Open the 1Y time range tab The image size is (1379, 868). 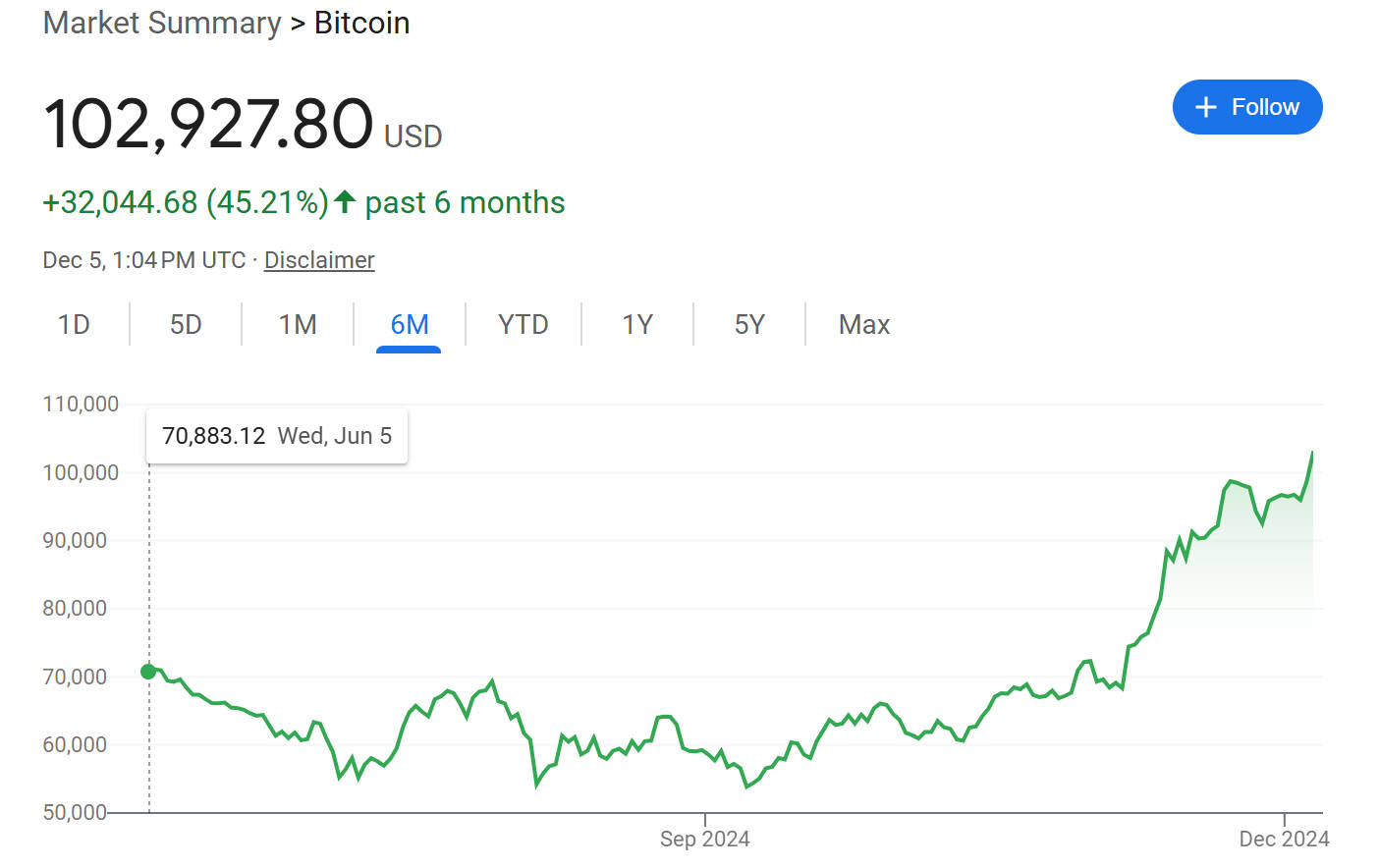(x=637, y=325)
